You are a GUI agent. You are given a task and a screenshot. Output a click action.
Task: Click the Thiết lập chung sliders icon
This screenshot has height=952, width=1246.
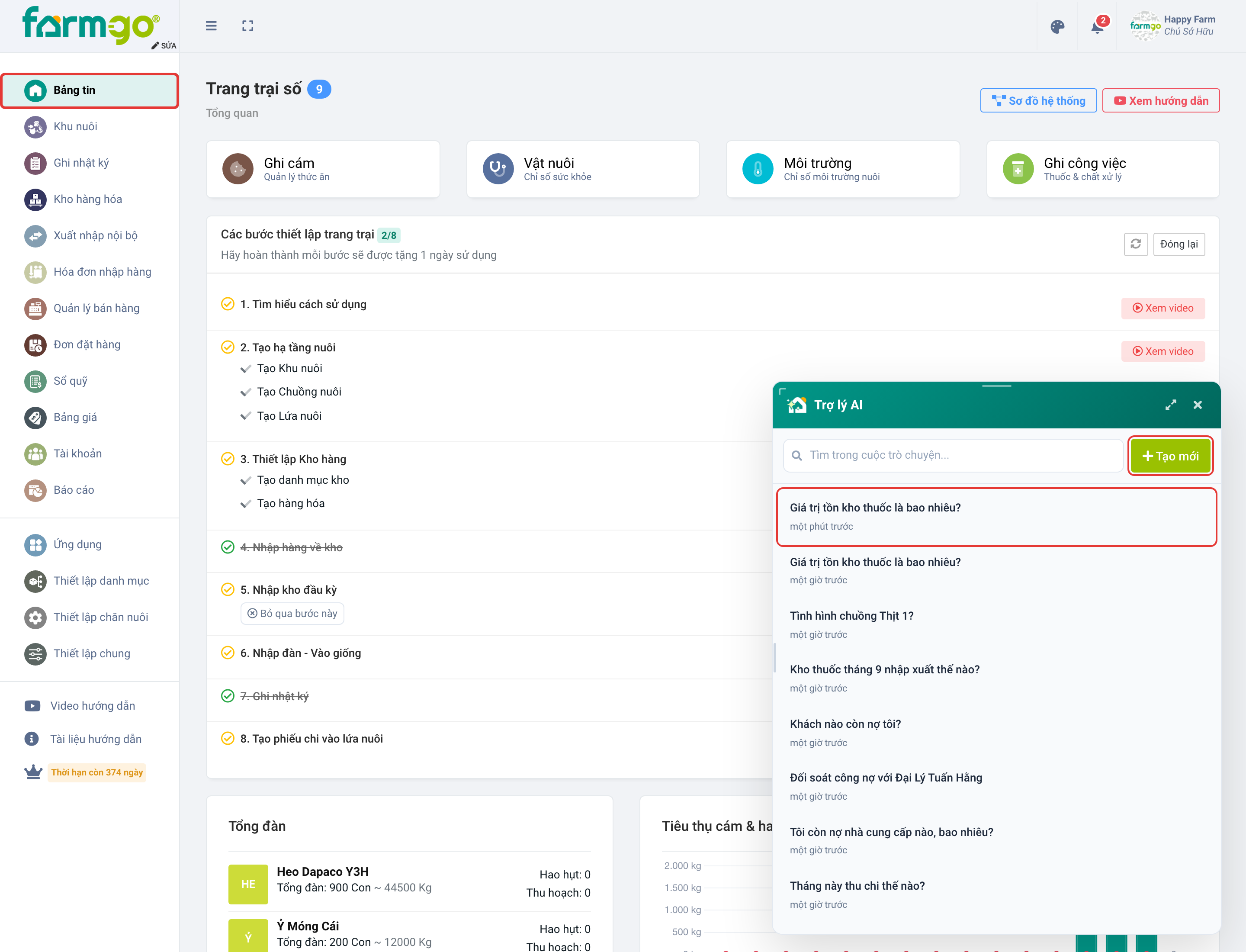[x=35, y=654]
